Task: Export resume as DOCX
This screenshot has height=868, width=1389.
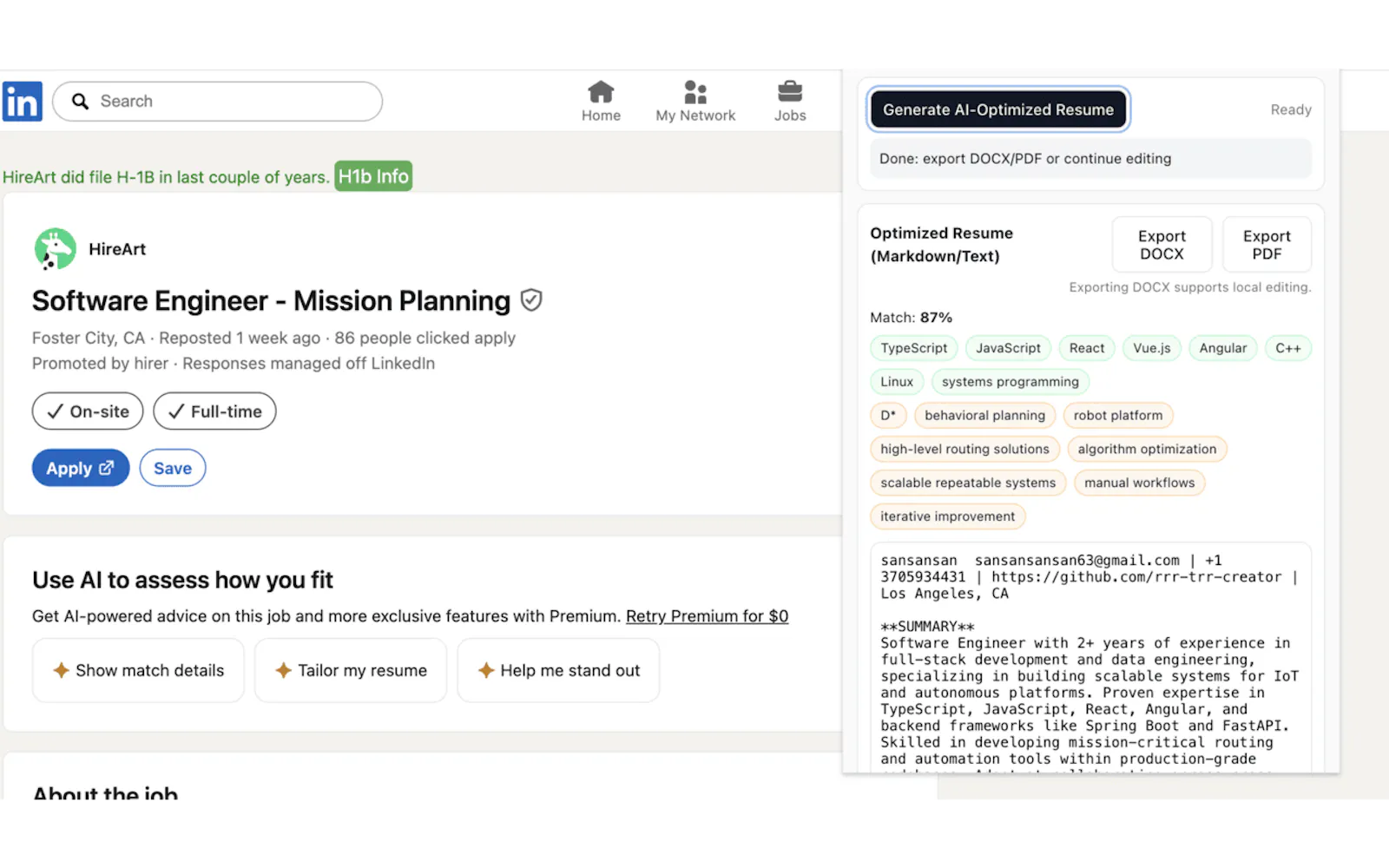Action: [x=1162, y=245]
